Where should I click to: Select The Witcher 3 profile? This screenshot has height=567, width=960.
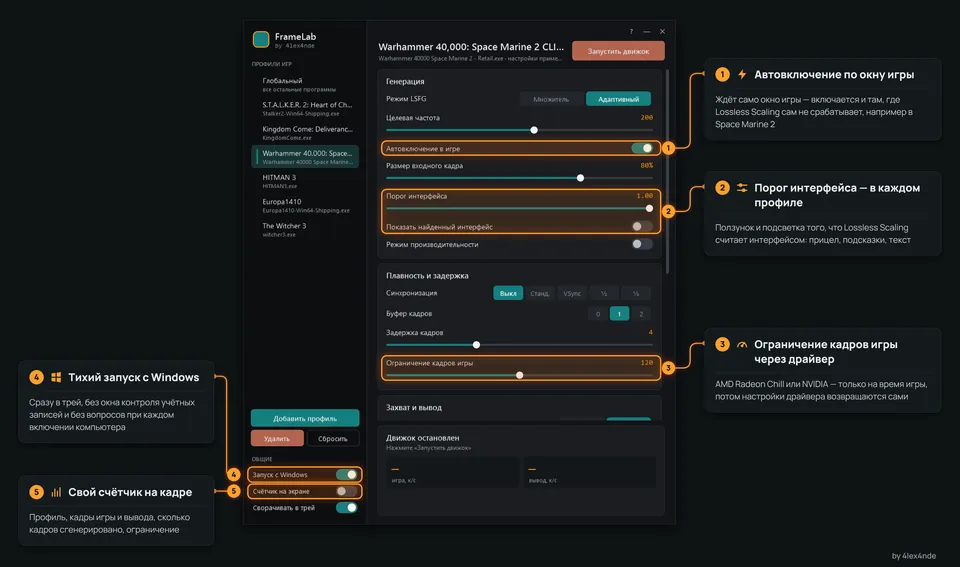(x=305, y=230)
